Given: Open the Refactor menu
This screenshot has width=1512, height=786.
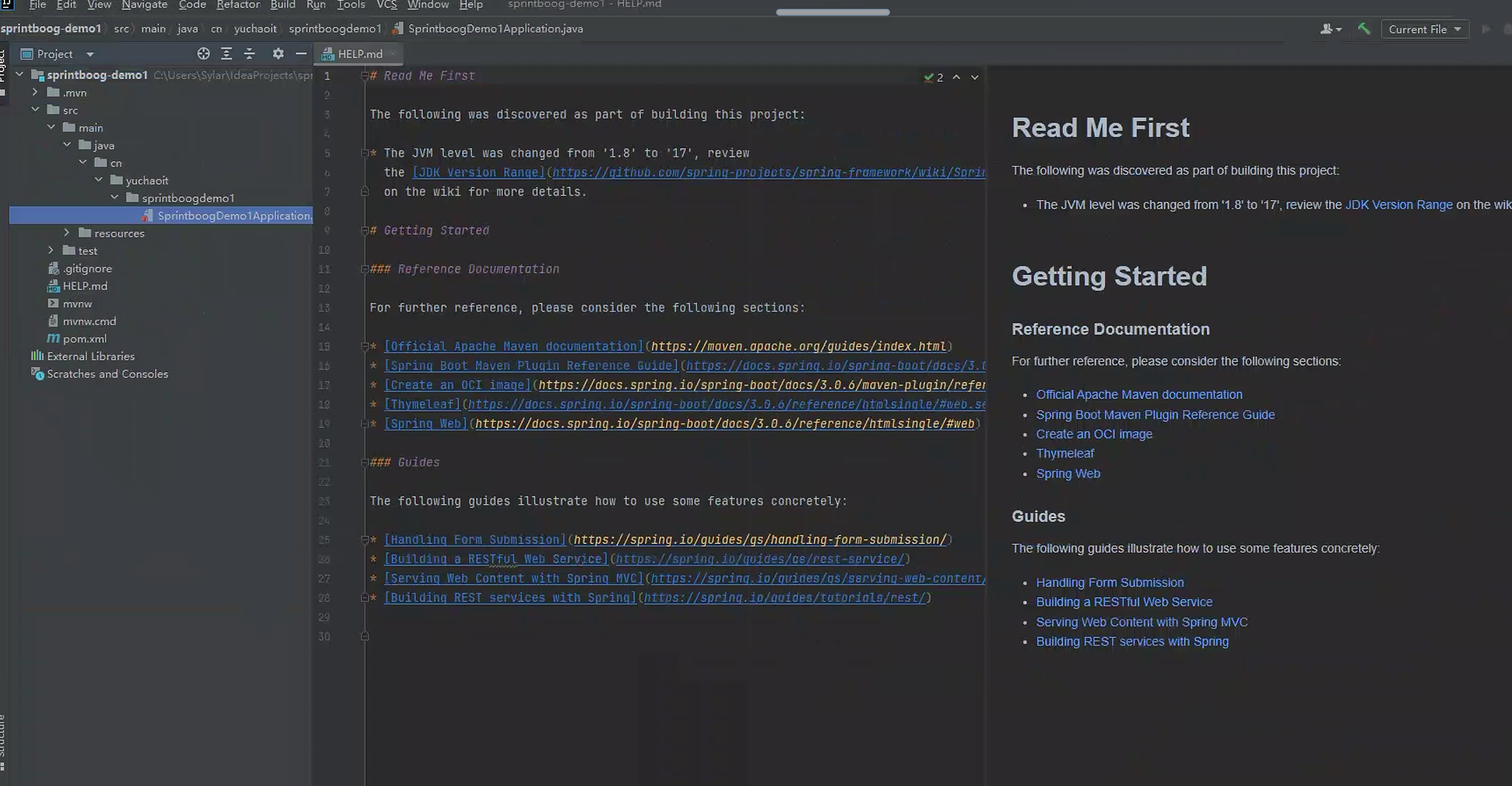Looking at the screenshot, I should [x=238, y=4].
